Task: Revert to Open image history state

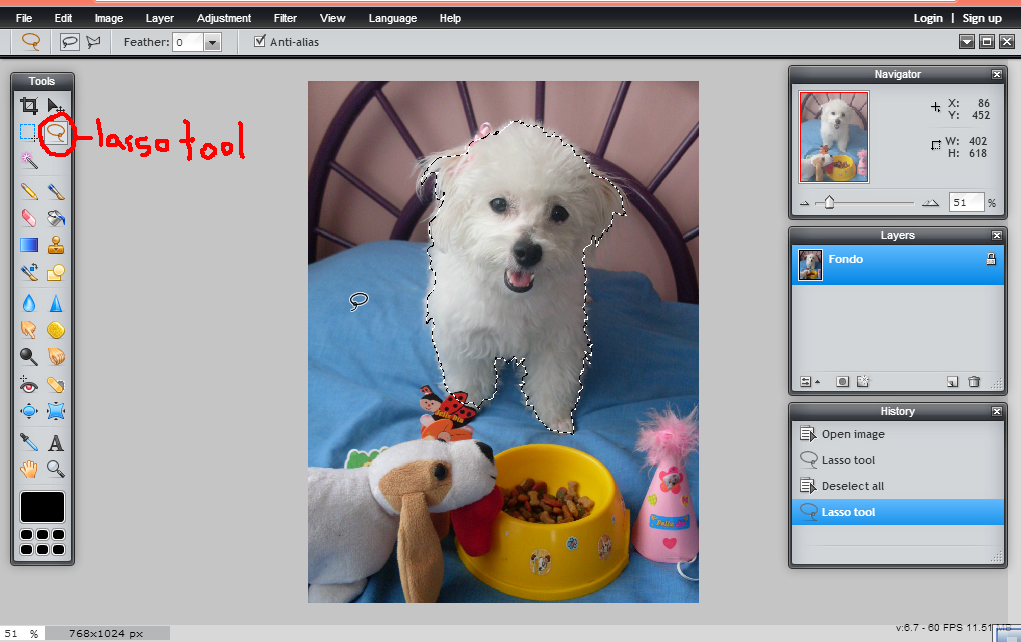Action: tap(898, 434)
